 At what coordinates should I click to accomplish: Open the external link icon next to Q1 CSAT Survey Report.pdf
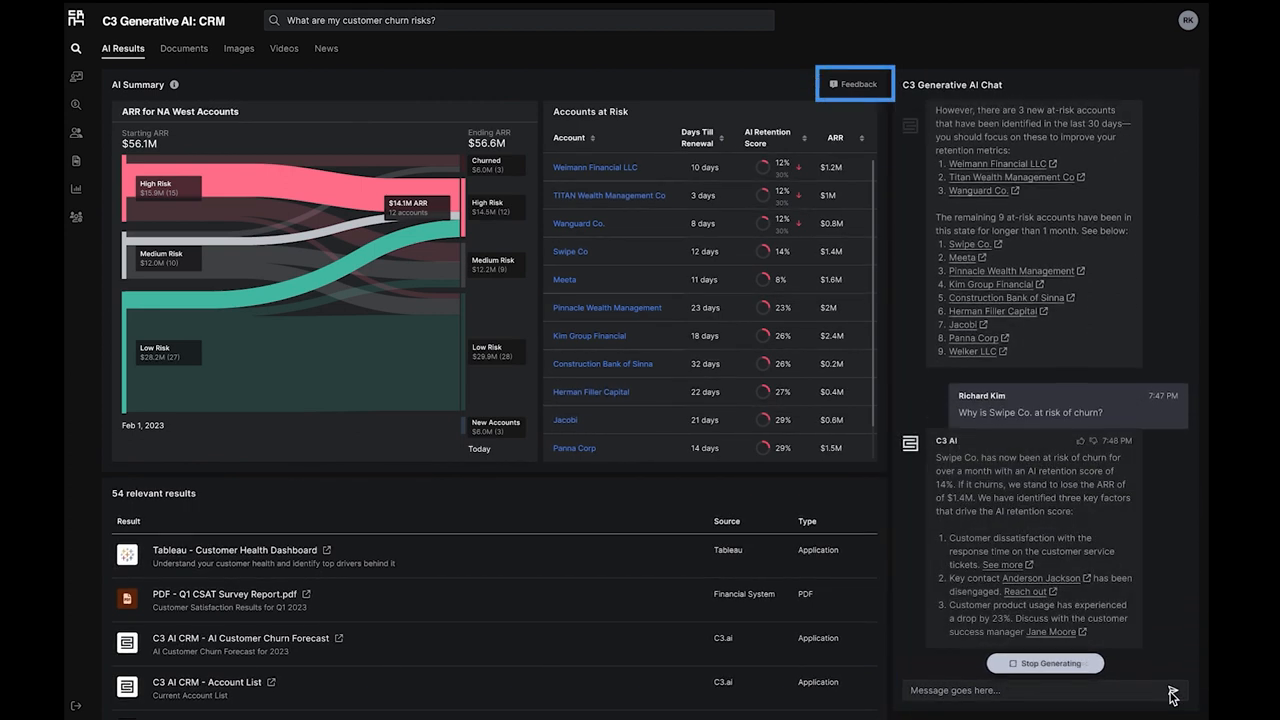(x=306, y=594)
